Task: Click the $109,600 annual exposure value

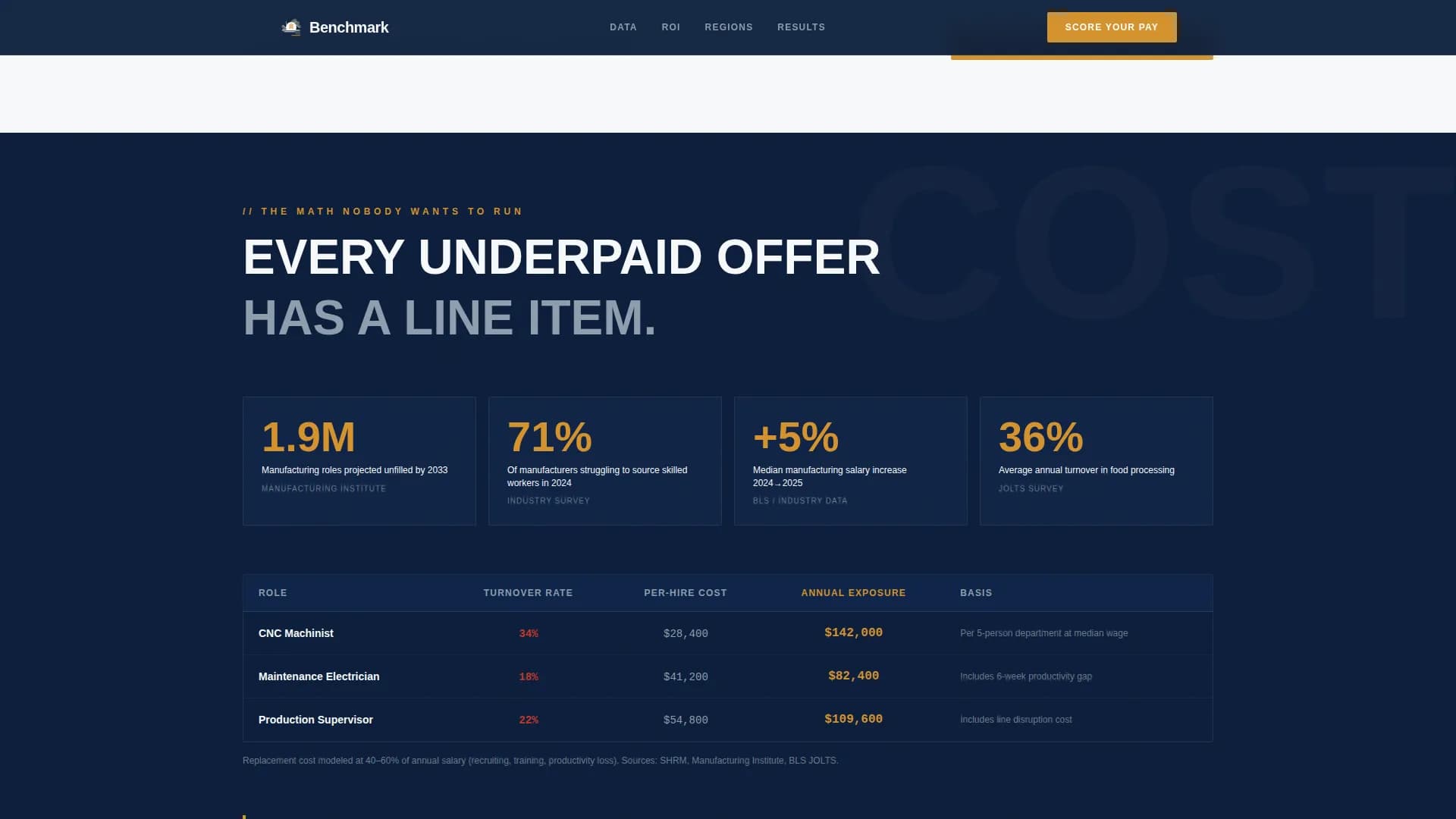Action: click(x=853, y=719)
